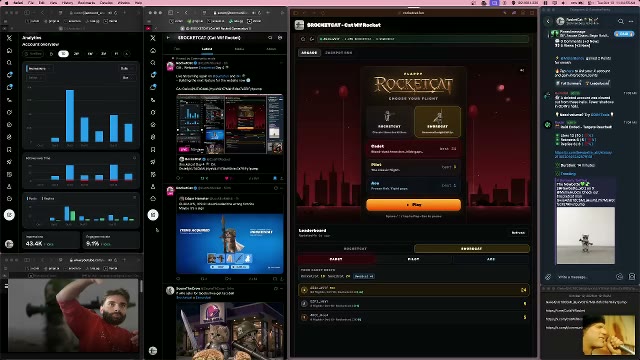Open Home in the Analytics window sidebar

pyautogui.click(x=9, y=50)
